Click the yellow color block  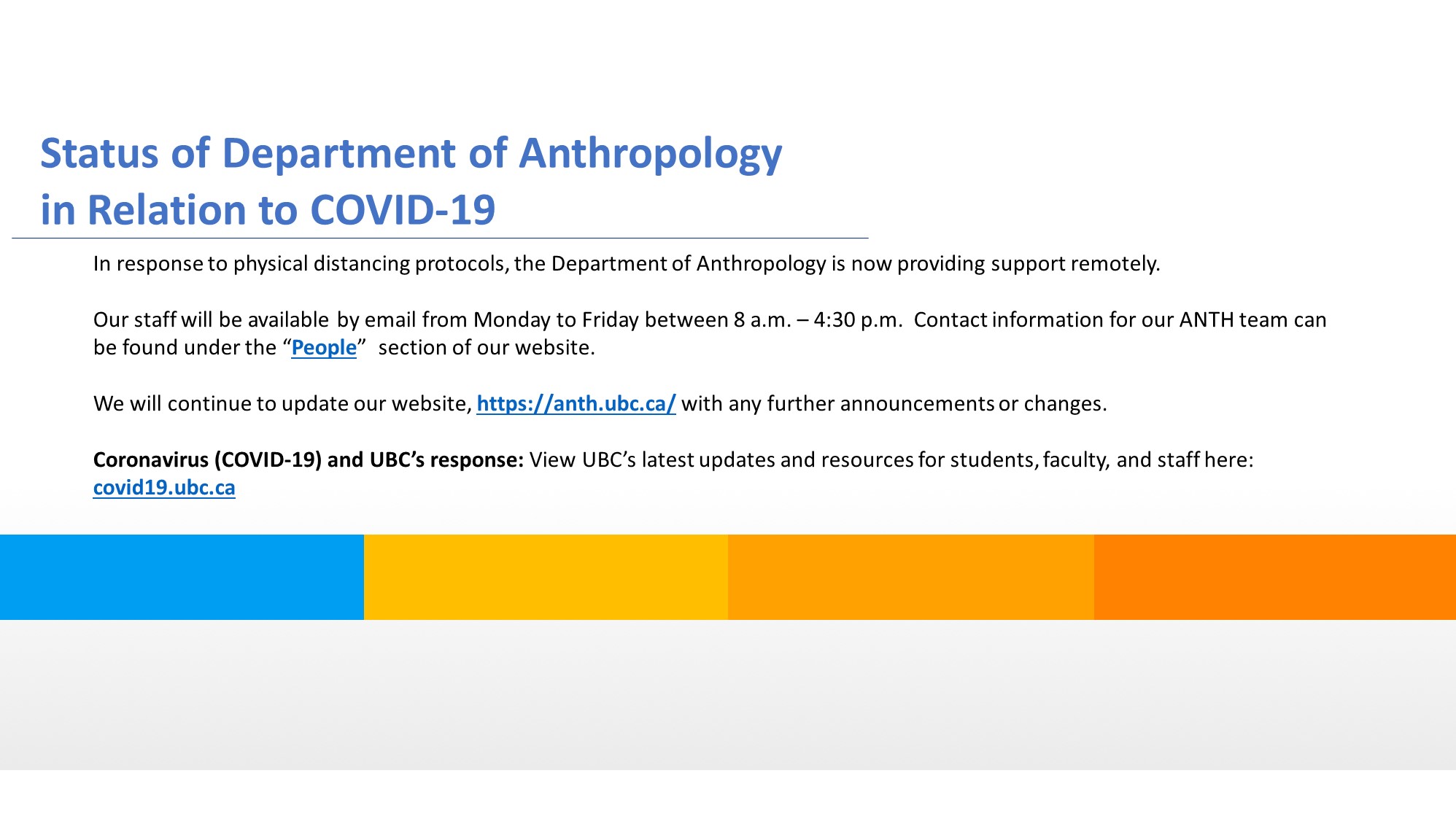(546, 577)
